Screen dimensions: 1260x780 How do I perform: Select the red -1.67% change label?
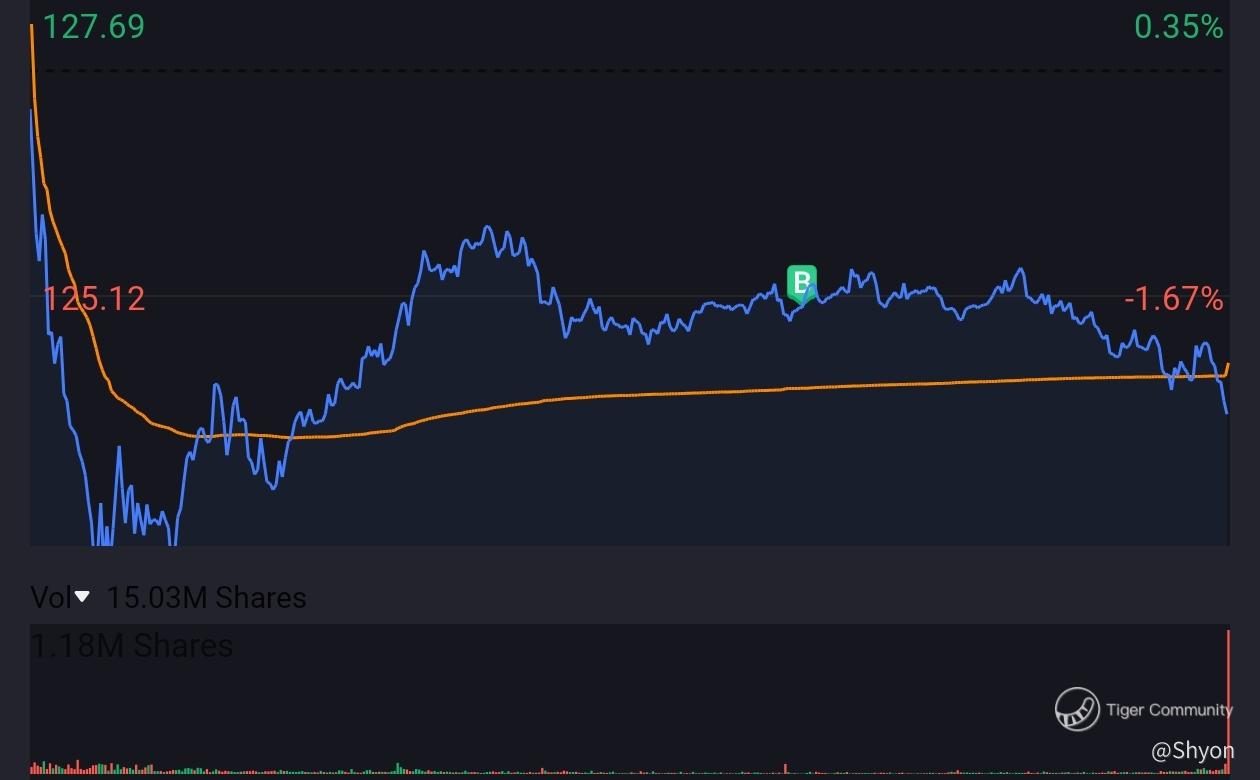(1173, 298)
